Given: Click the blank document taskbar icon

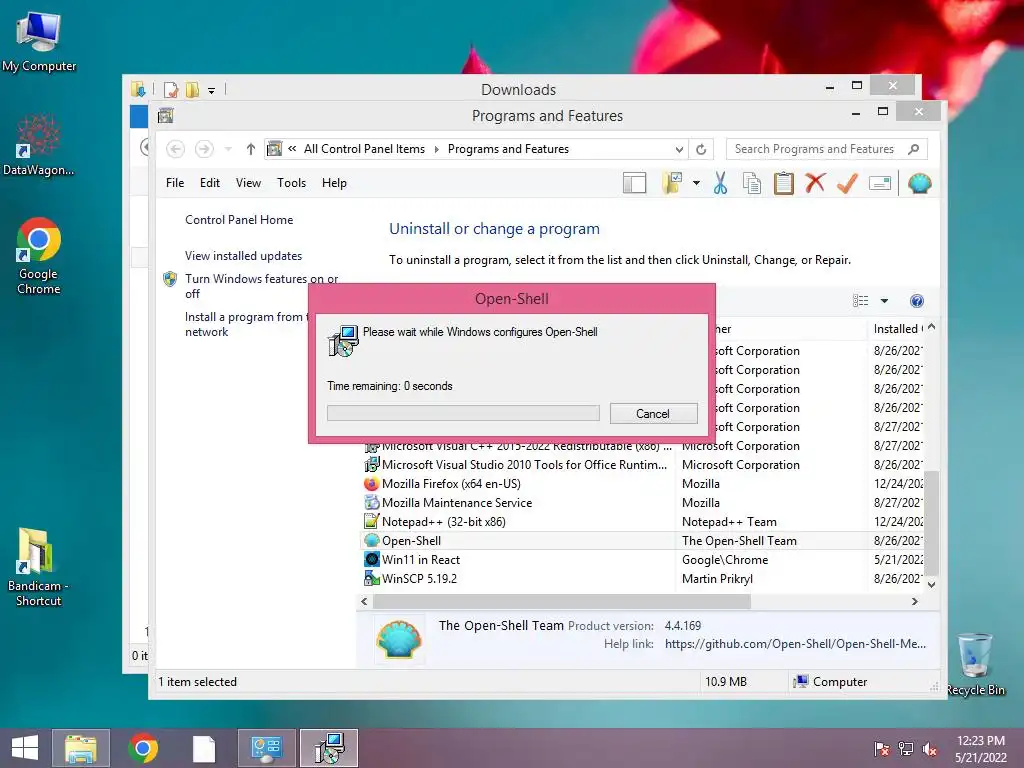Looking at the screenshot, I should click(x=204, y=748).
